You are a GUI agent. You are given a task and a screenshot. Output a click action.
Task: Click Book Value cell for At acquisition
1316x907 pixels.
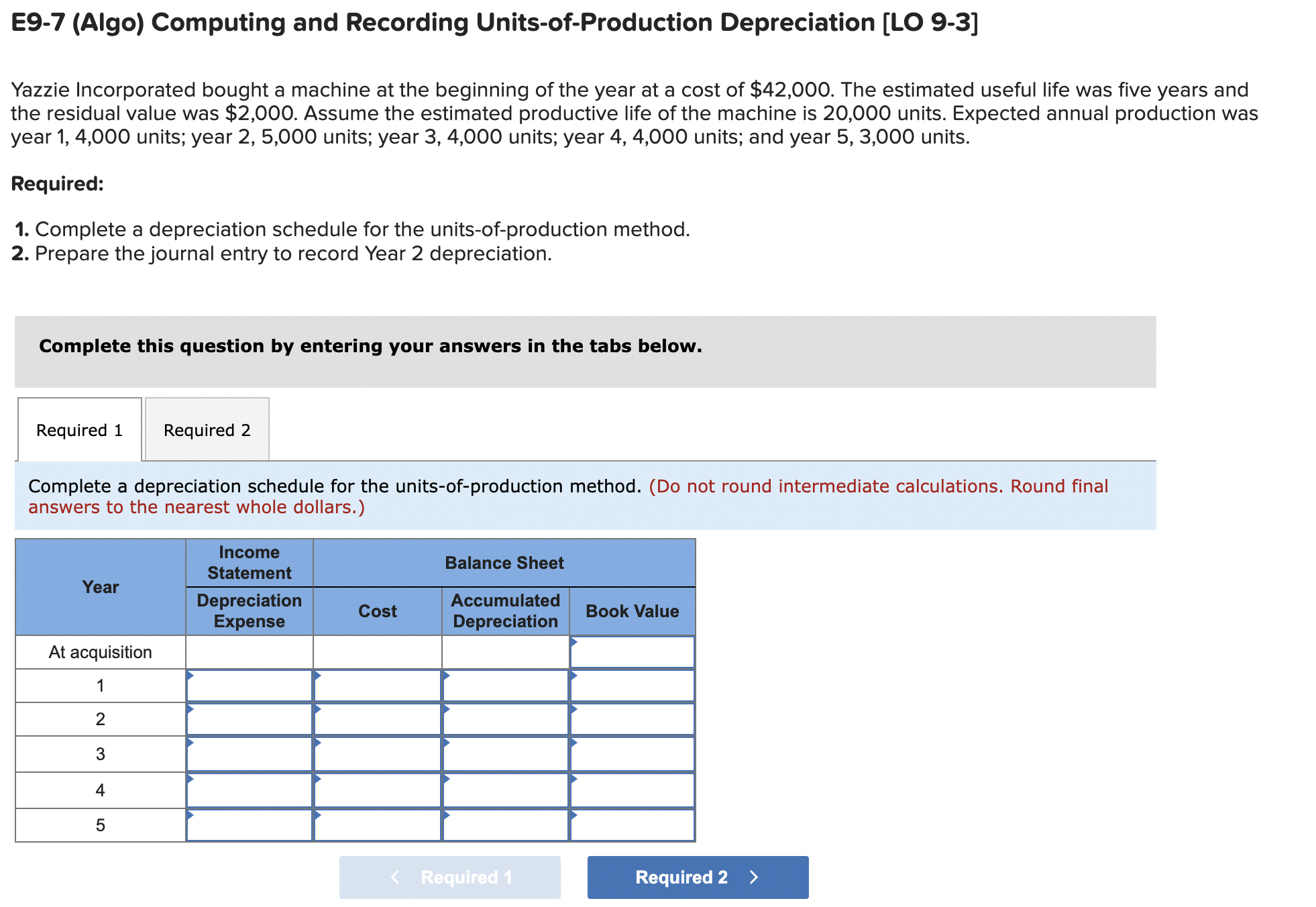[632, 652]
